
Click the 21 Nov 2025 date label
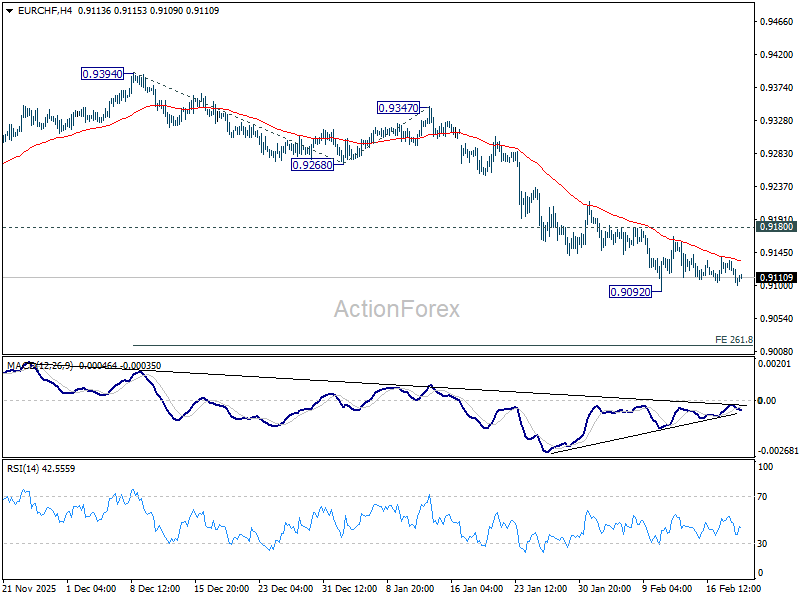pyautogui.click(x=29, y=588)
